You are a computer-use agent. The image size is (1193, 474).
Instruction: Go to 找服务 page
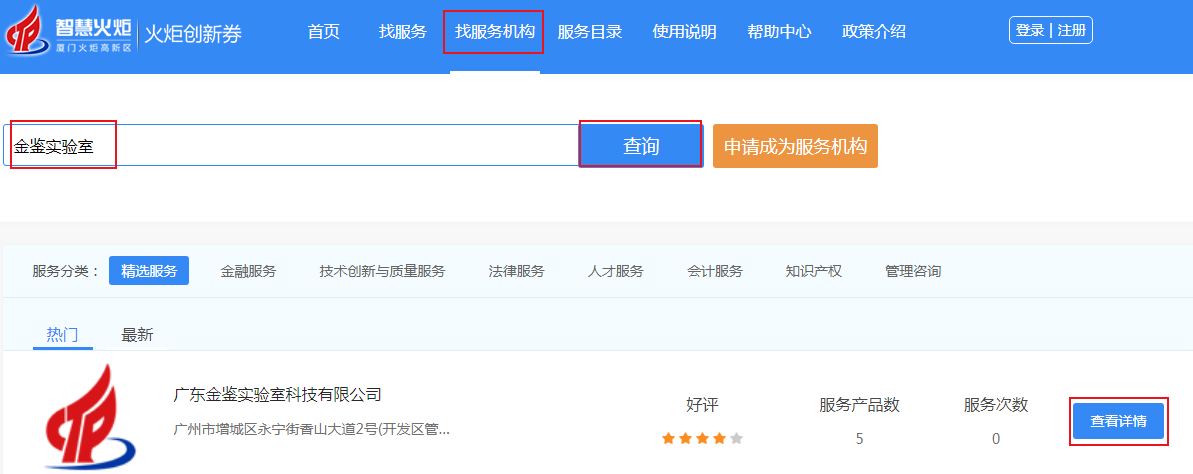(402, 32)
